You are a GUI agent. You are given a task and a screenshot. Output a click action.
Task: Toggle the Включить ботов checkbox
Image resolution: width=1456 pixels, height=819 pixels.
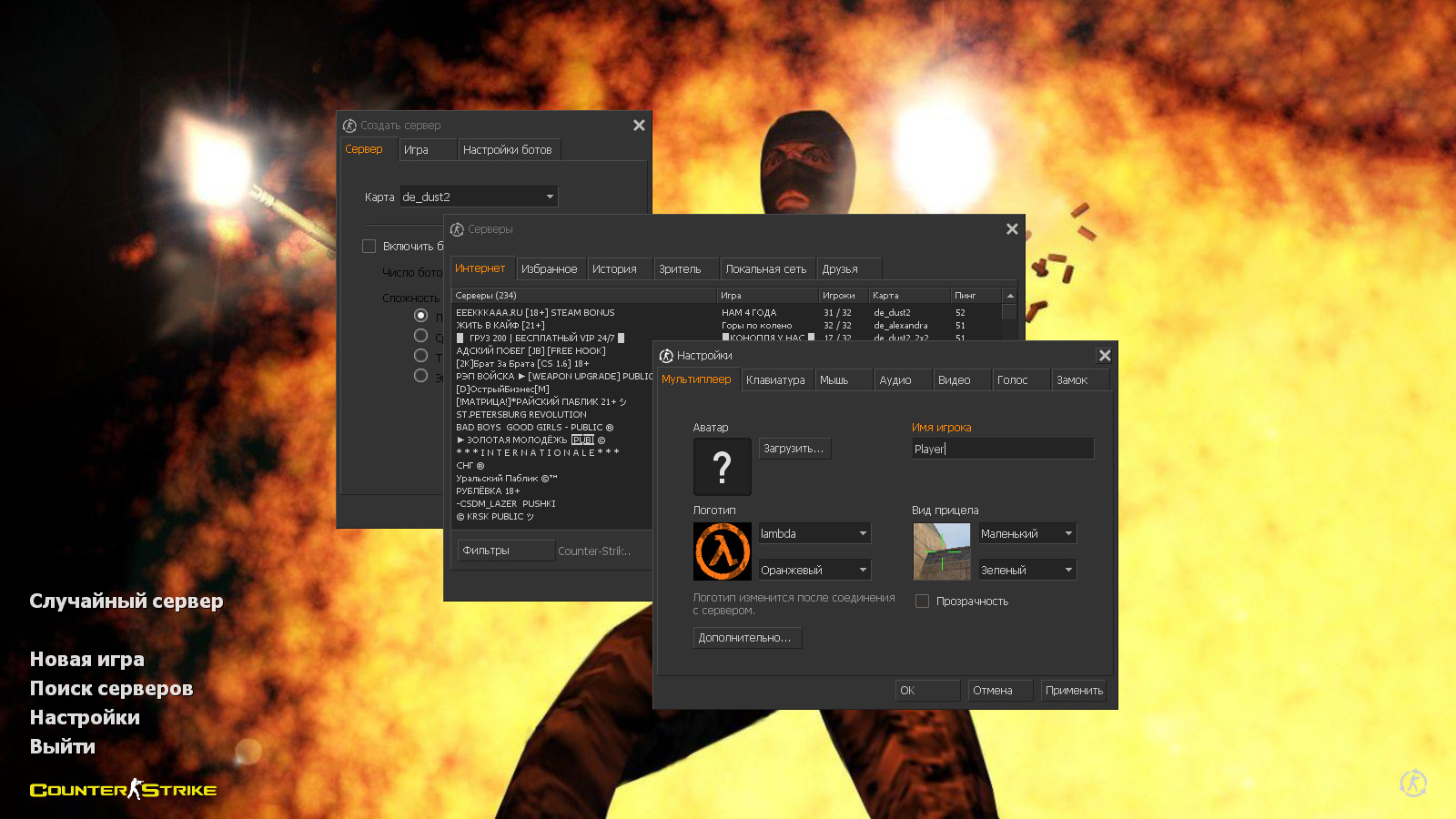coord(369,247)
